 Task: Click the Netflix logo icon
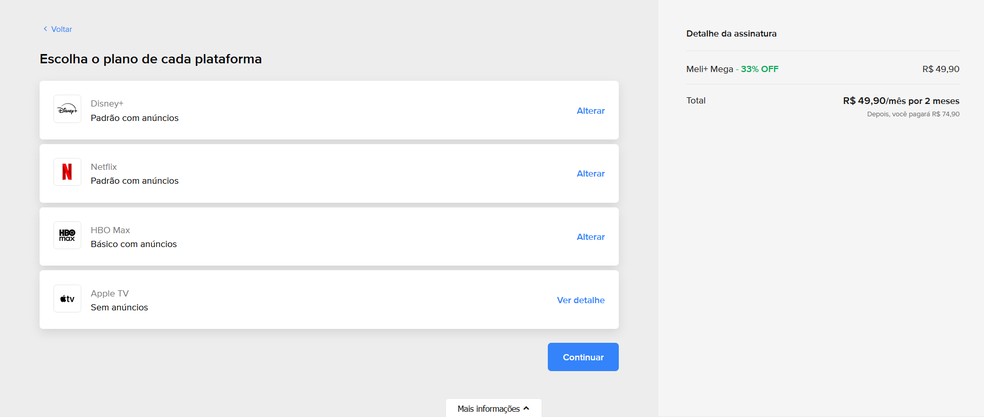click(x=67, y=173)
